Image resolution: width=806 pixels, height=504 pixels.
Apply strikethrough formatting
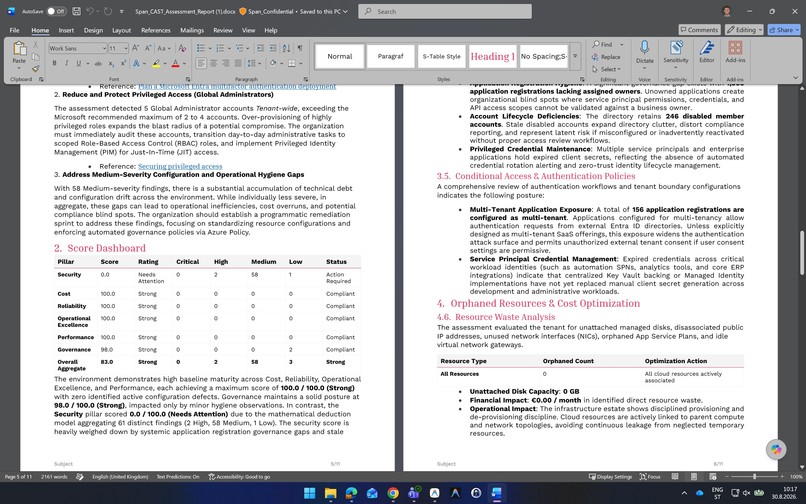pyautogui.click(x=99, y=63)
